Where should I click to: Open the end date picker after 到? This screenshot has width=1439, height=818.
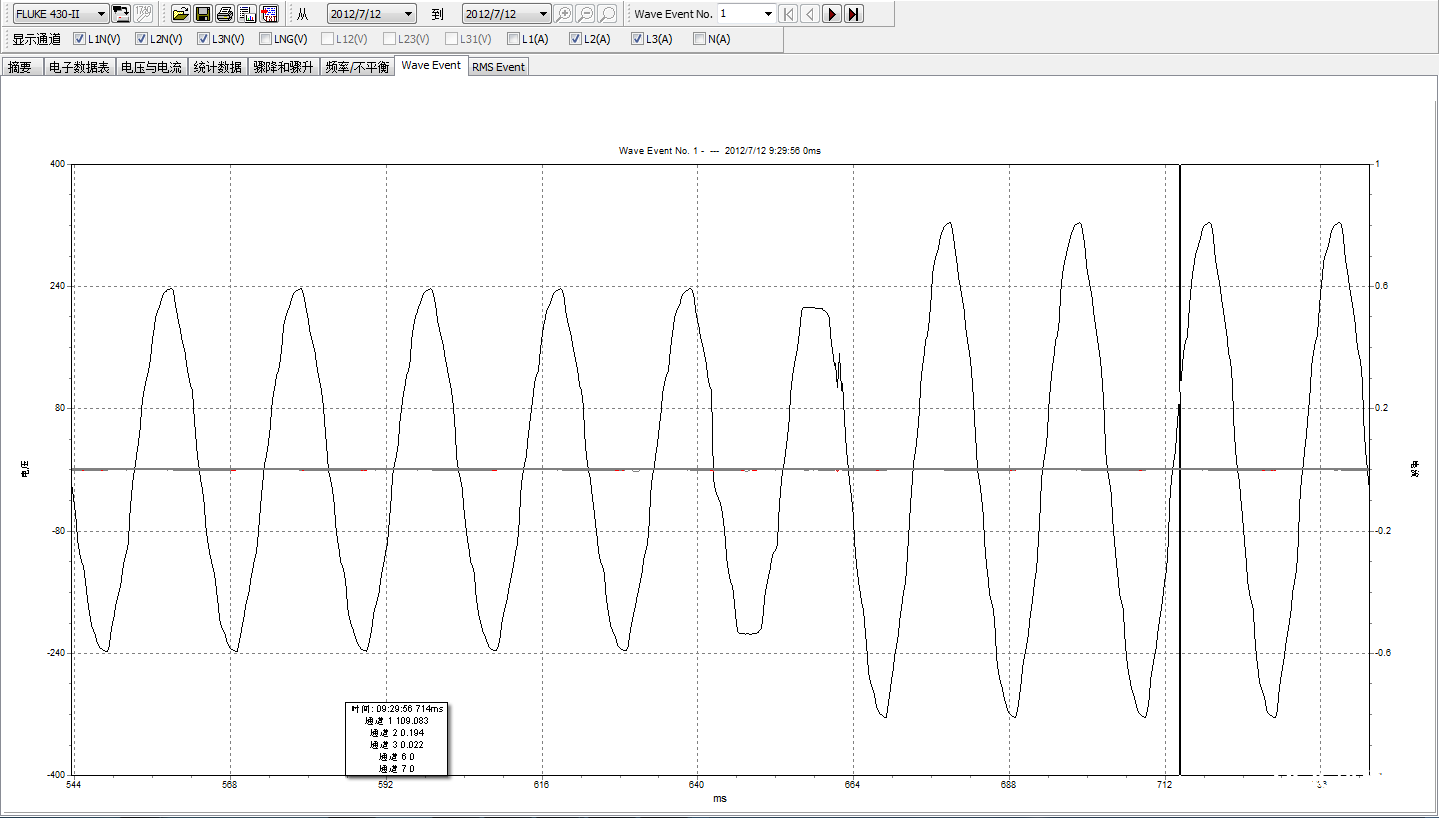[506, 14]
